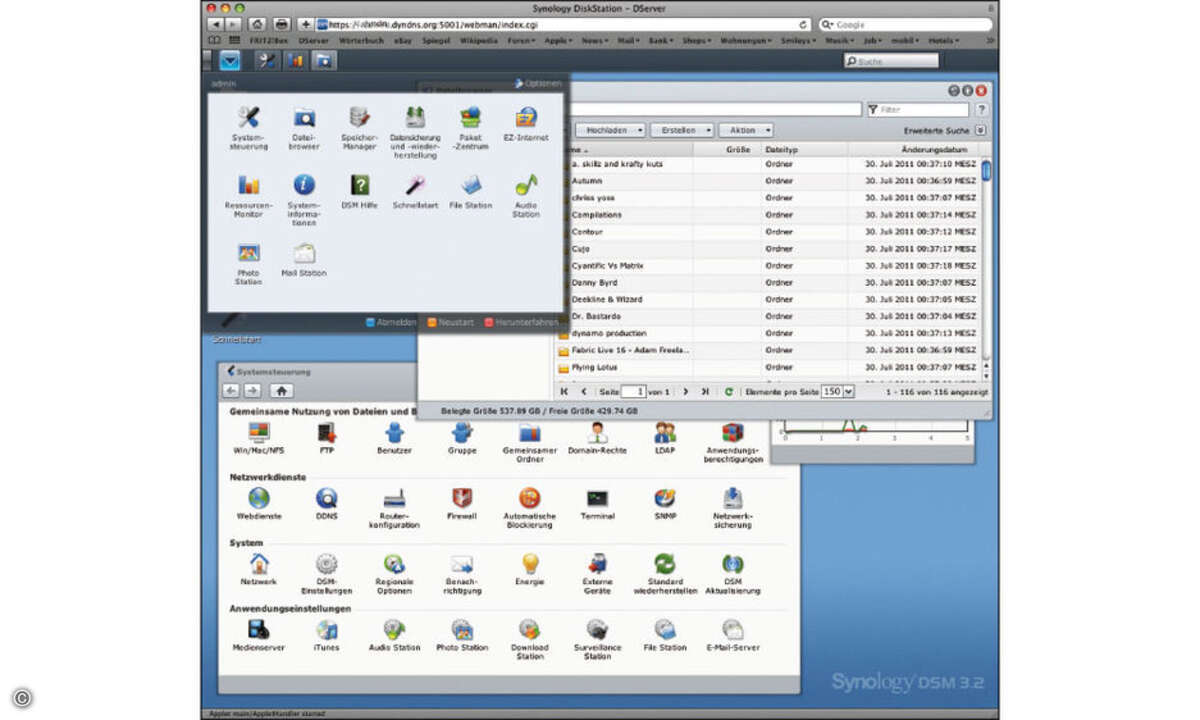Select the DDNS icon in Netzwerkdienste
The width and height of the screenshot is (1200, 720).
click(327, 504)
